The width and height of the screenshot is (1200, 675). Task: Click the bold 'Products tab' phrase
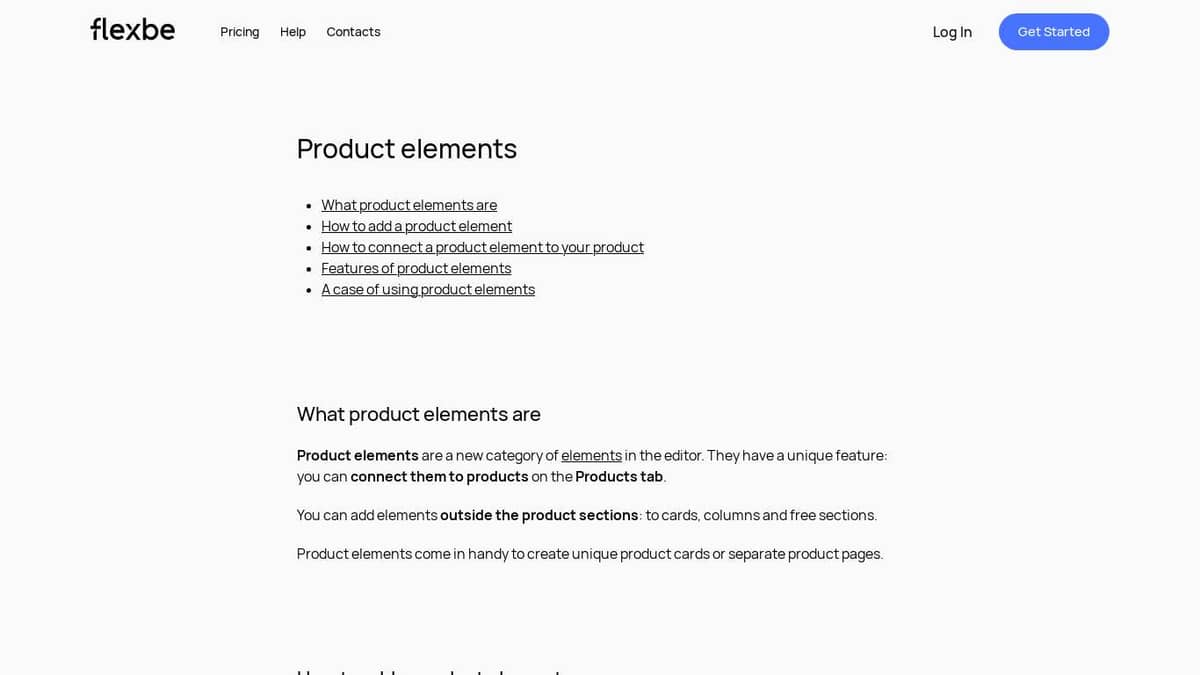coord(618,476)
